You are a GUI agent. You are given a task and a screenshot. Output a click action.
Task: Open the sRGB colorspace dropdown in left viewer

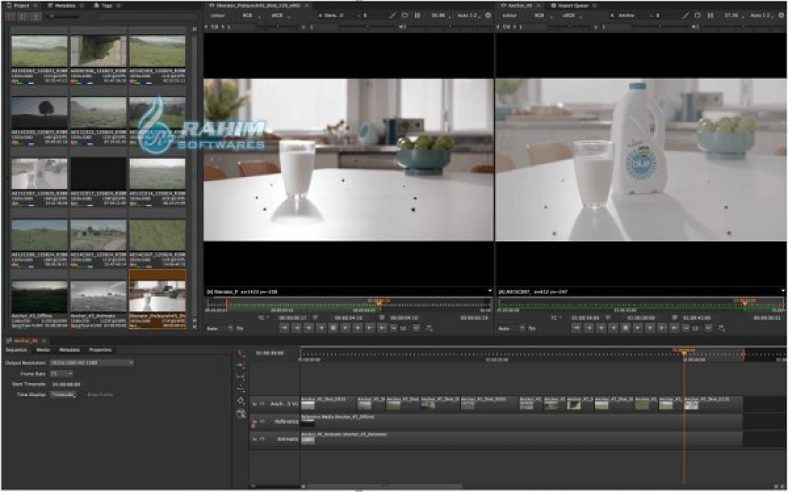[276, 16]
